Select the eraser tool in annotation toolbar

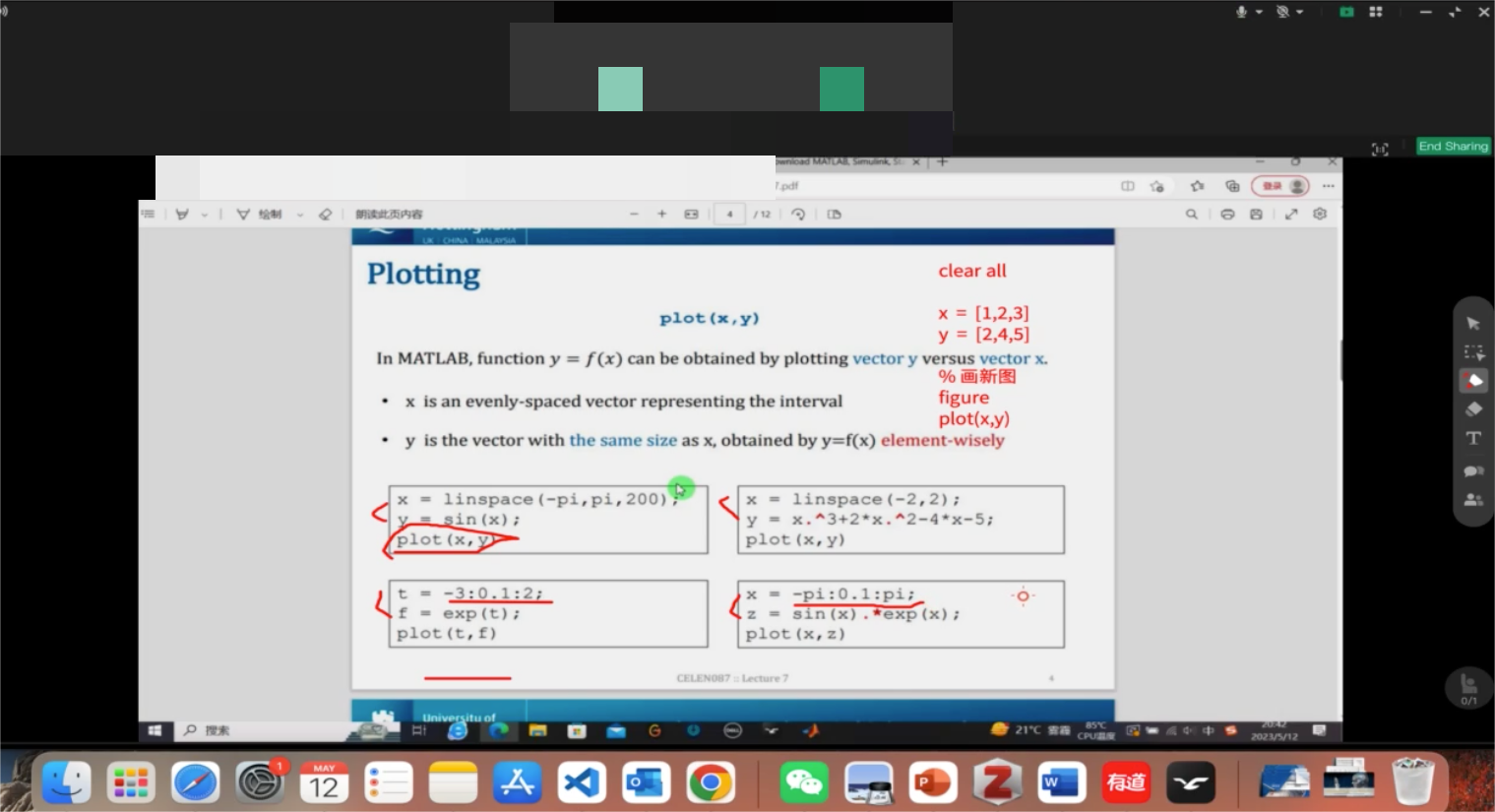(x=1473, y=409)
